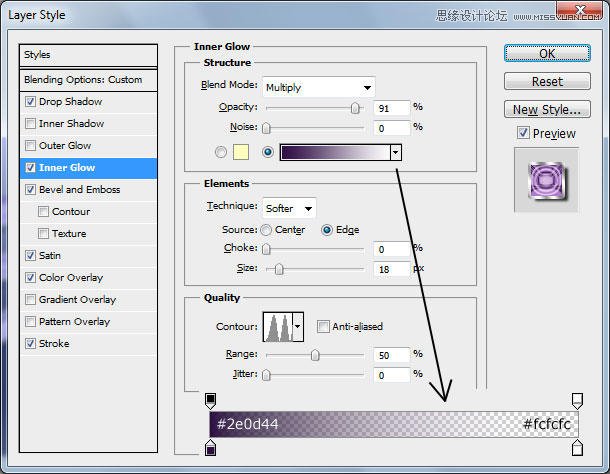Click the Reset button
This screenshot has width=610, height=474.
pos(547,81)
